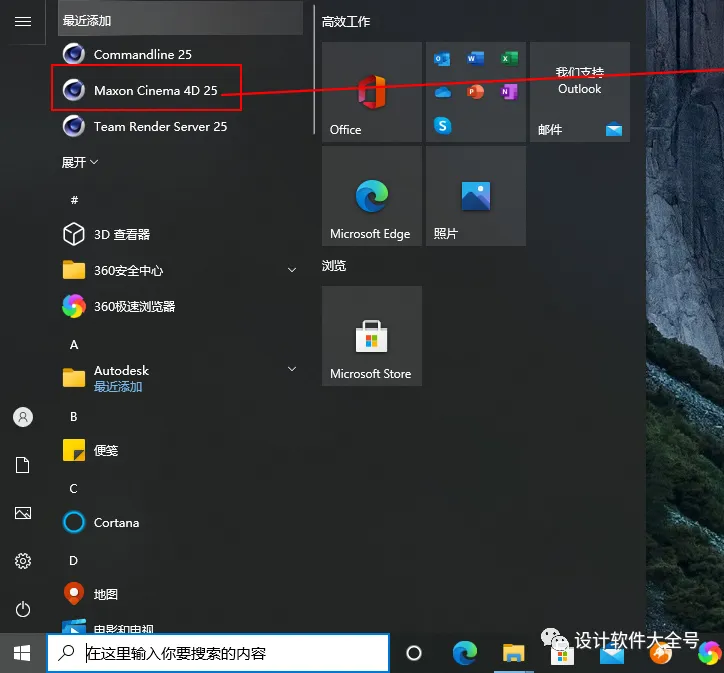Image resolution: width=724 pixels, height=673 pixels.
Task: Open the 地图 maps app
Action: (180, 594)
